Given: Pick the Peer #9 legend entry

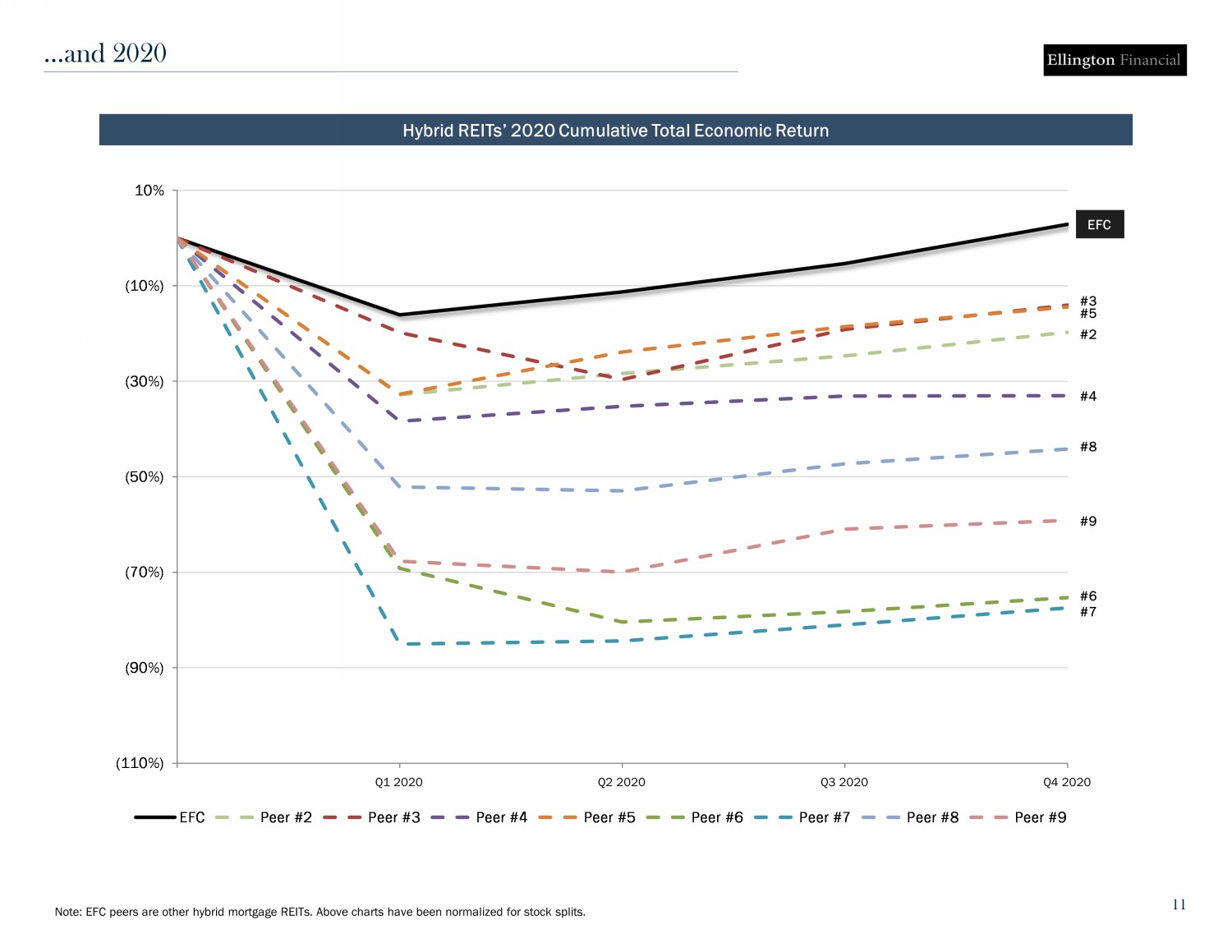Looking at the screenshot, I should click(1040, 817).
